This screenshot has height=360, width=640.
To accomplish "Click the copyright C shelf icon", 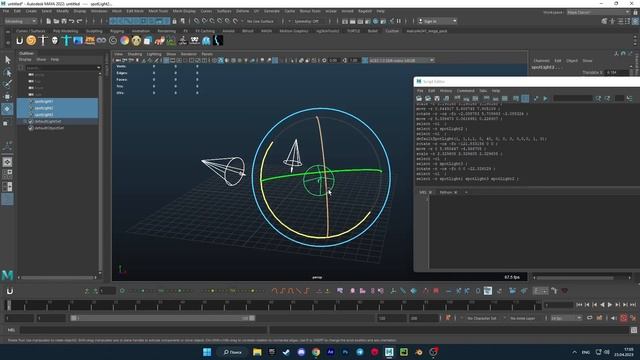I will [113, 40].
